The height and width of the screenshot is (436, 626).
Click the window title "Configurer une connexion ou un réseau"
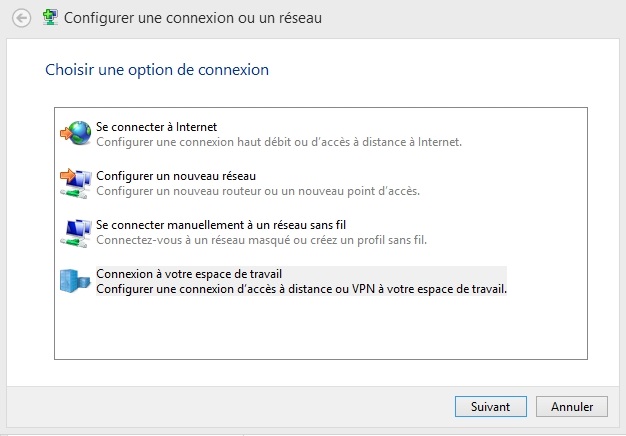194,18
